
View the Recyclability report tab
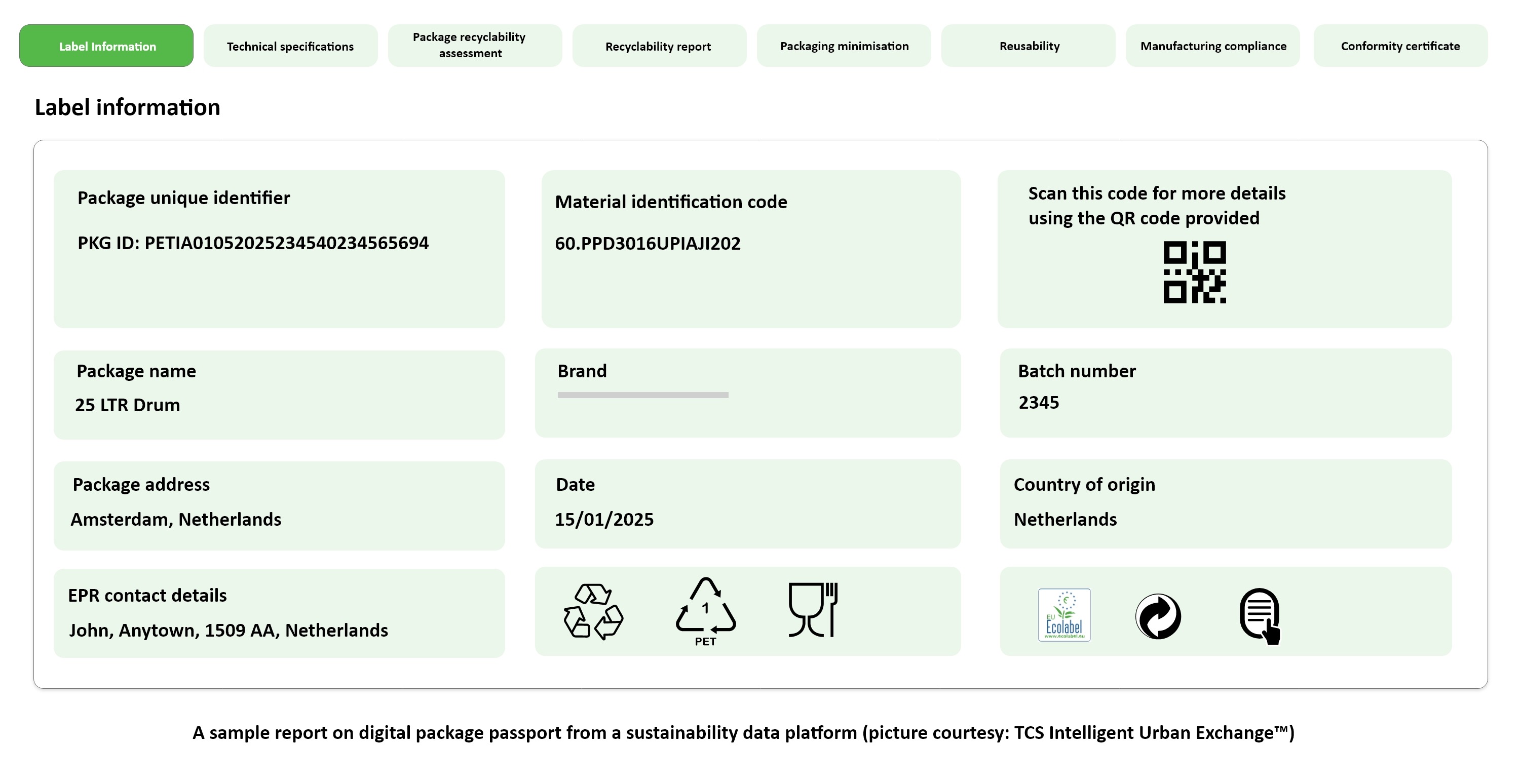click(x=658, y=46)
